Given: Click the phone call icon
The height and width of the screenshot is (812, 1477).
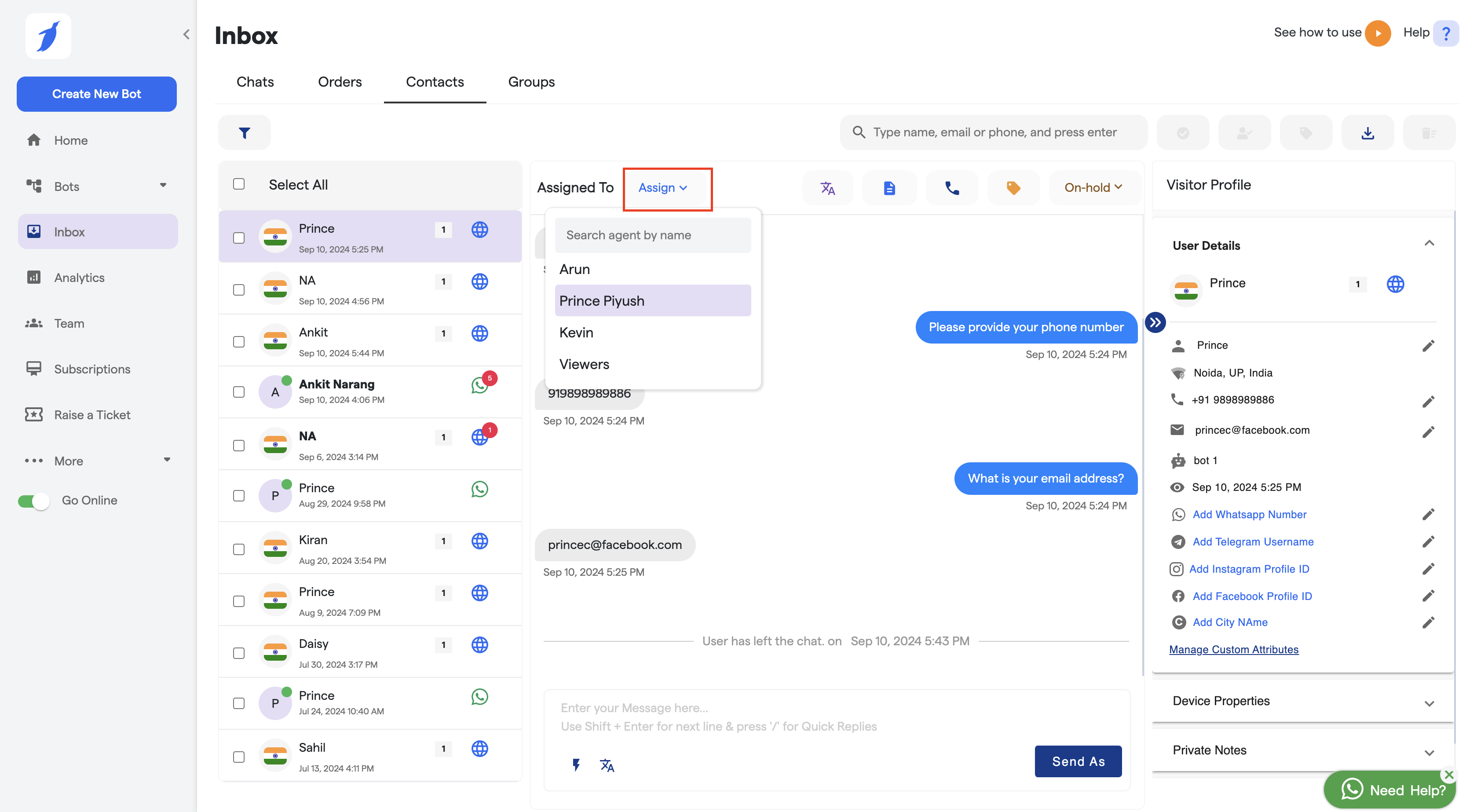Looking at the screenshot, I should click(x=952, y=187).
